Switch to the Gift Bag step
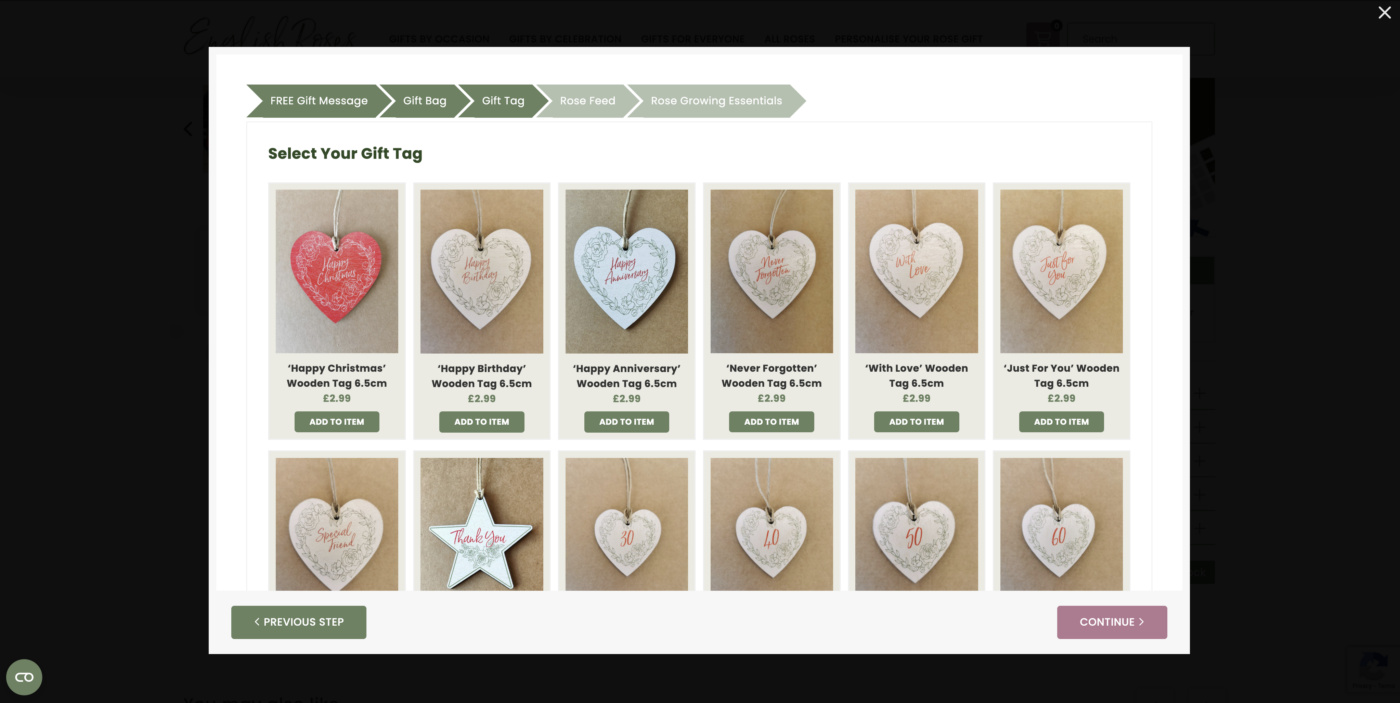 pyautogui.click(x=425, y=101)
